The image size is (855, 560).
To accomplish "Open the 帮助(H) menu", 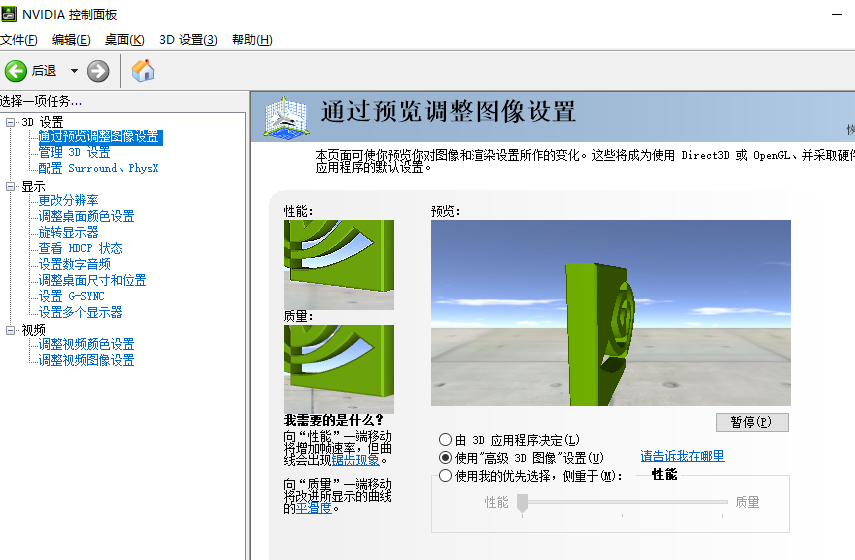I will (252, 40).
